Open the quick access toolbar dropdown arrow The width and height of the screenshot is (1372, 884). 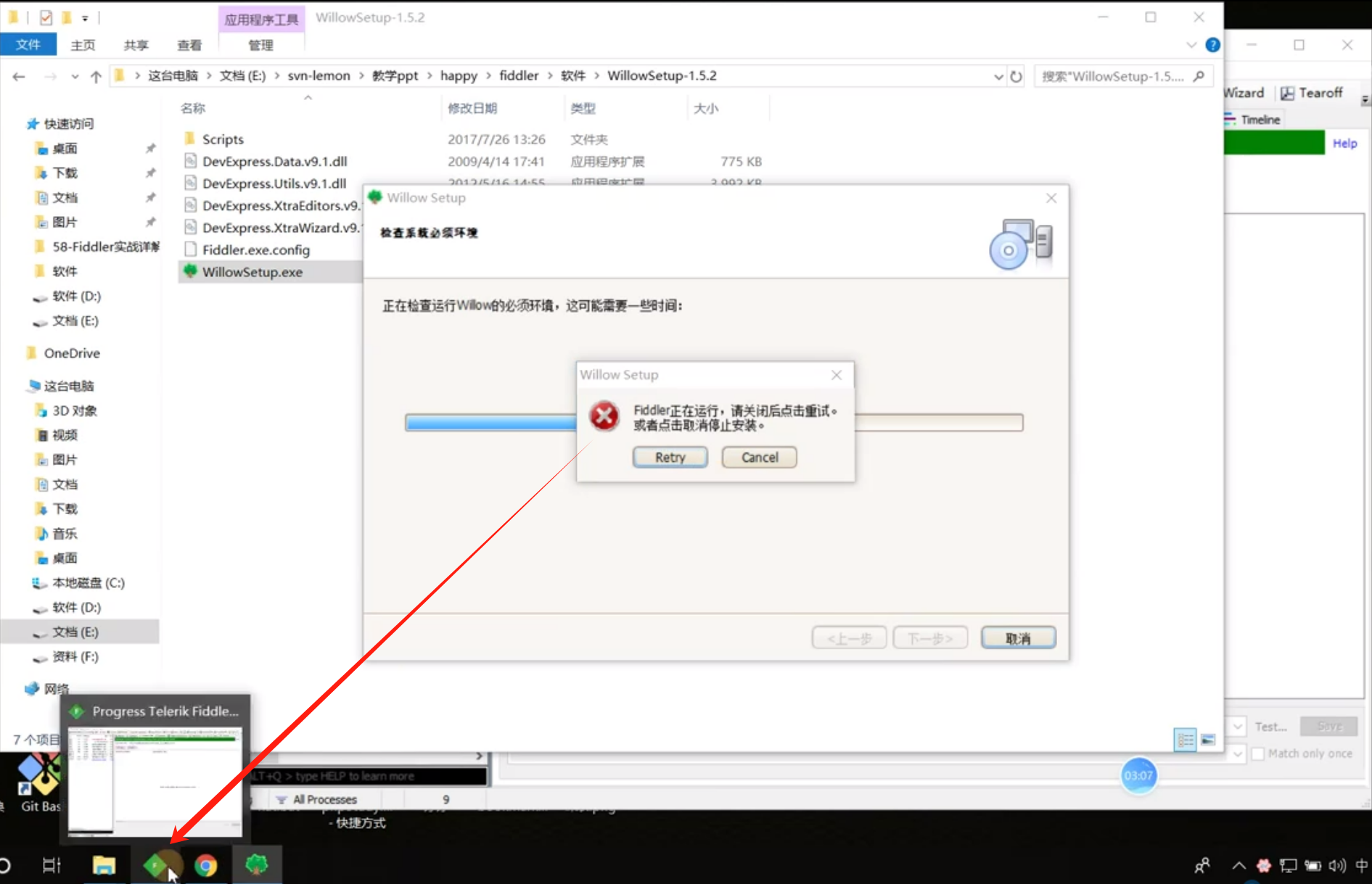(85, 18)
